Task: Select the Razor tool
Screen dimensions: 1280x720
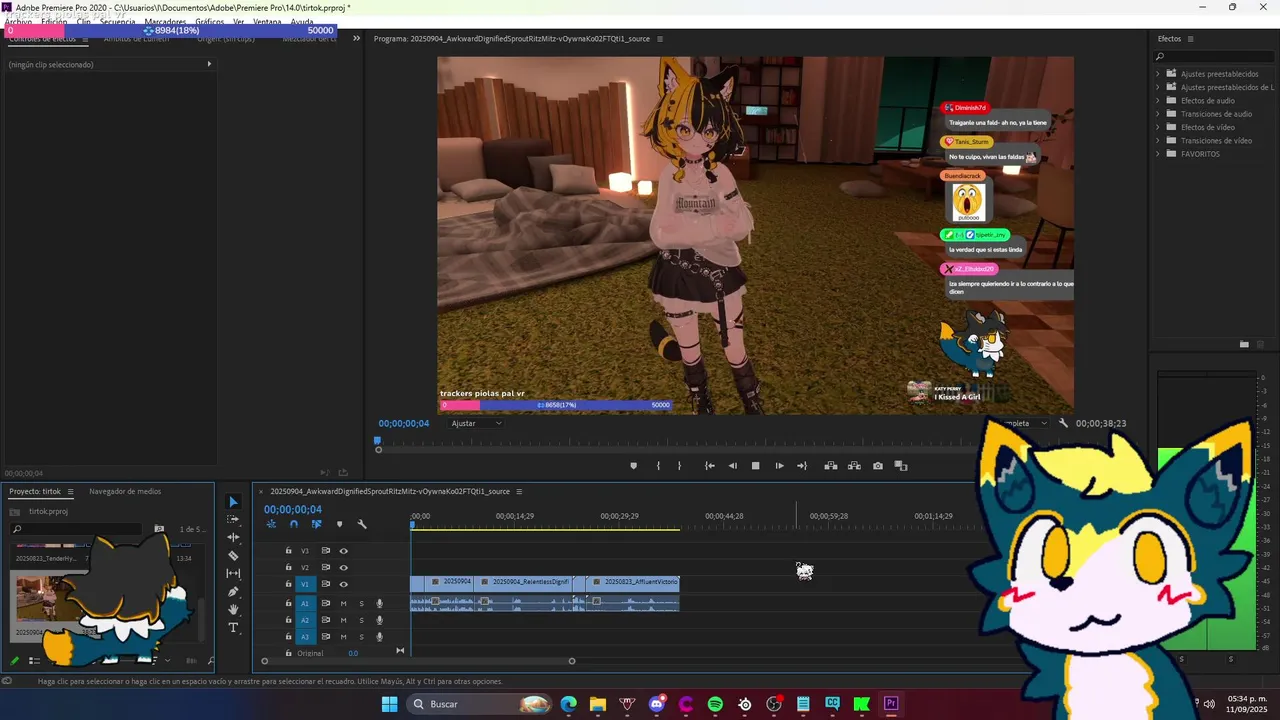Action: 234,555
